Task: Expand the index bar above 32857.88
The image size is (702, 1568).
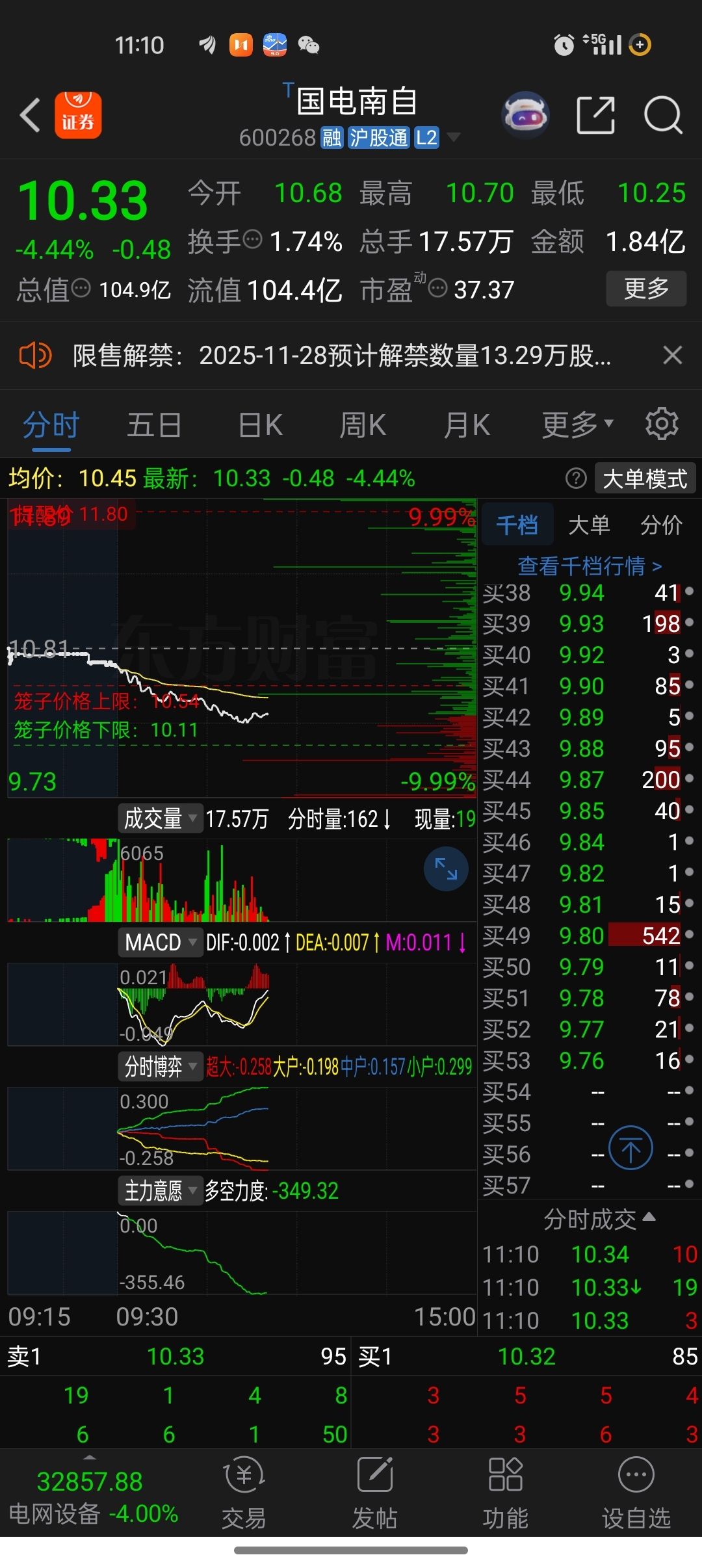Action: tap(90, 1457)
